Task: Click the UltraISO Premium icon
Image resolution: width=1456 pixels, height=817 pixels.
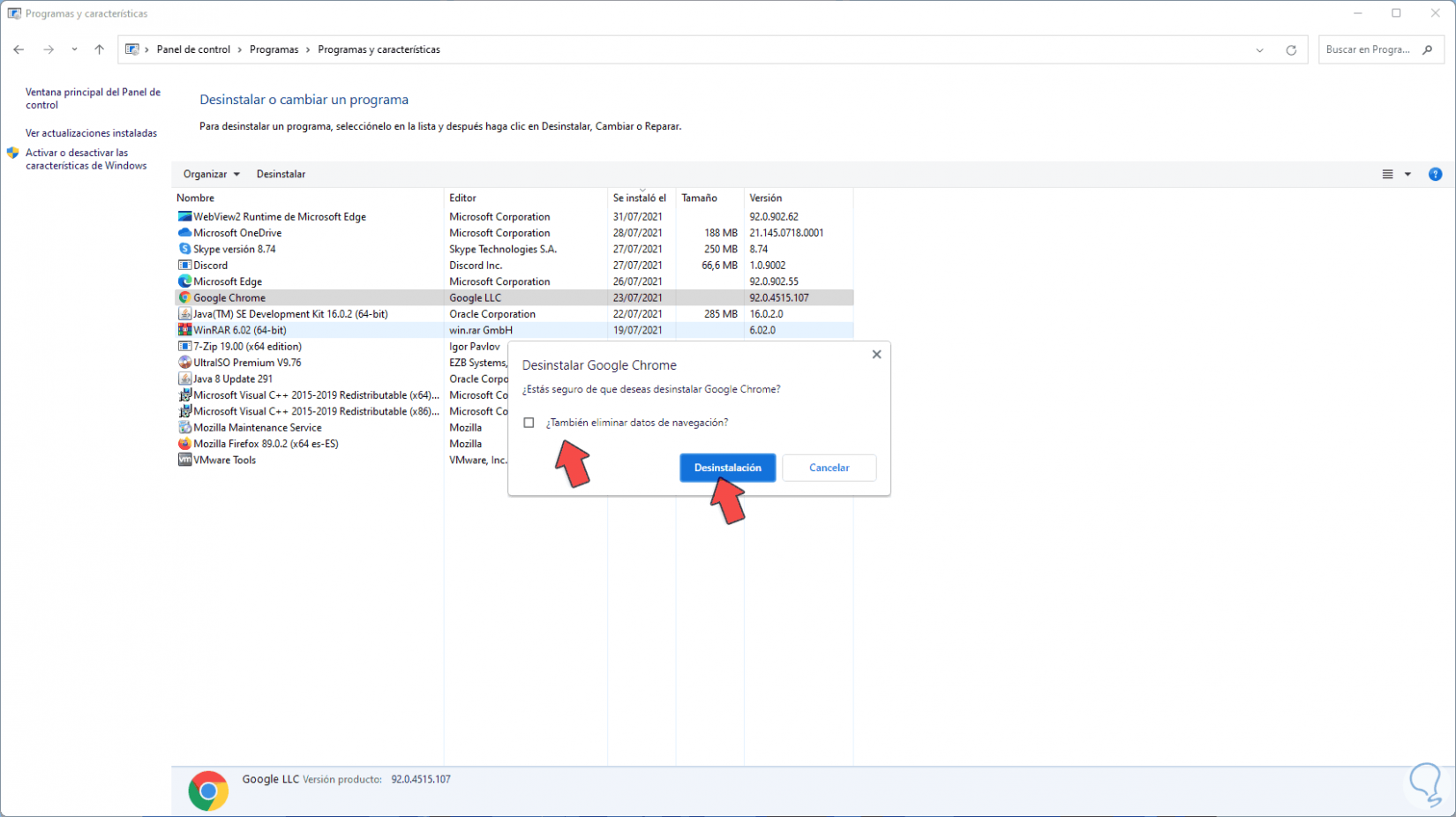Action: pyautogui.click(x=184, y=363)
